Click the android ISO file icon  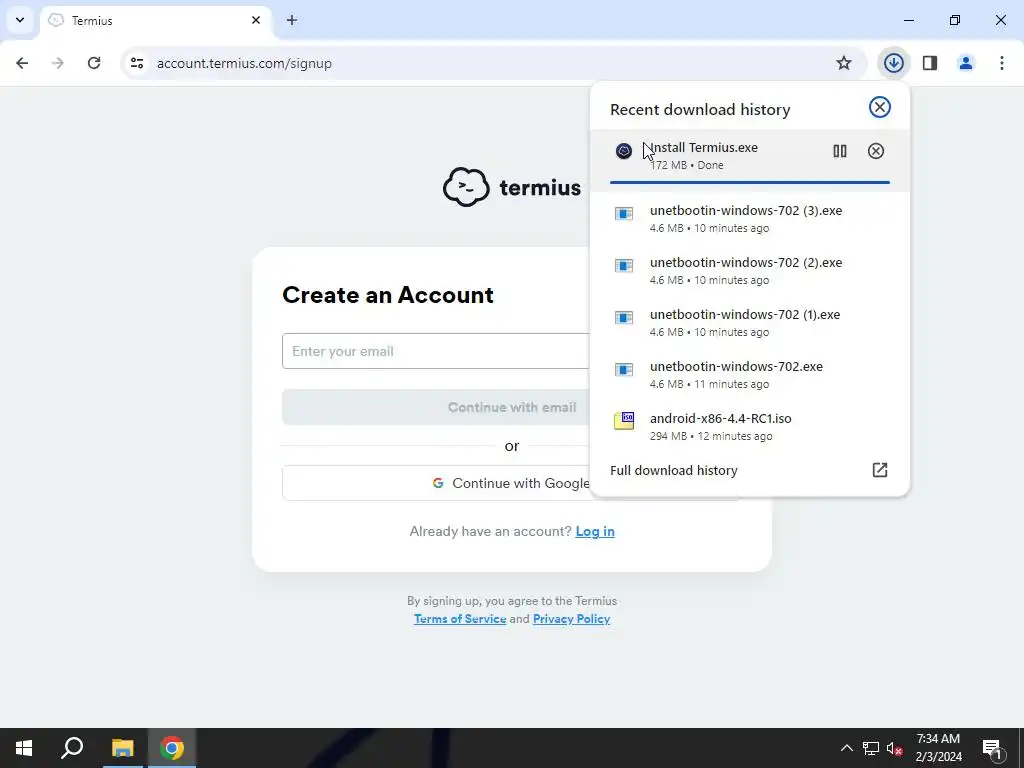coord(624,421)
